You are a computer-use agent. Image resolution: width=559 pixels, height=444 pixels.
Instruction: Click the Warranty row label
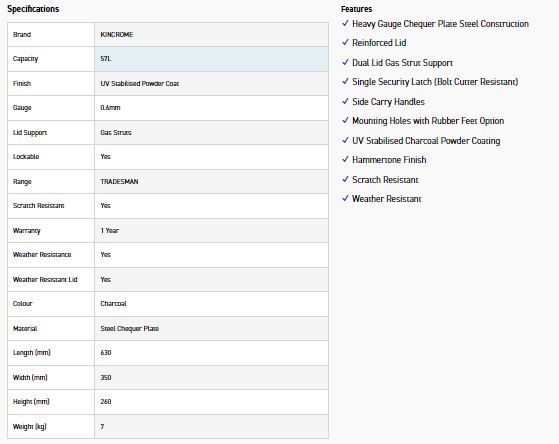point(26,231)
